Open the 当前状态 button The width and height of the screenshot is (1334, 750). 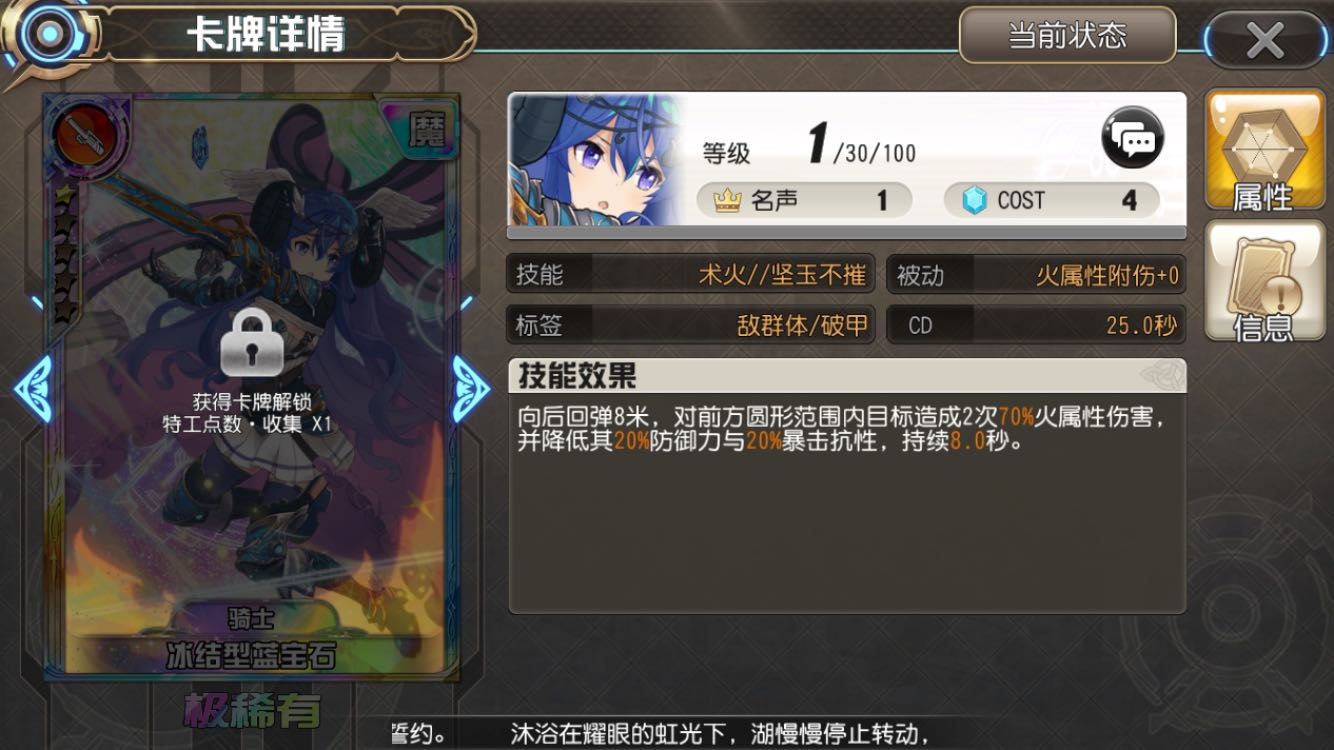(x=1067, y=35)
